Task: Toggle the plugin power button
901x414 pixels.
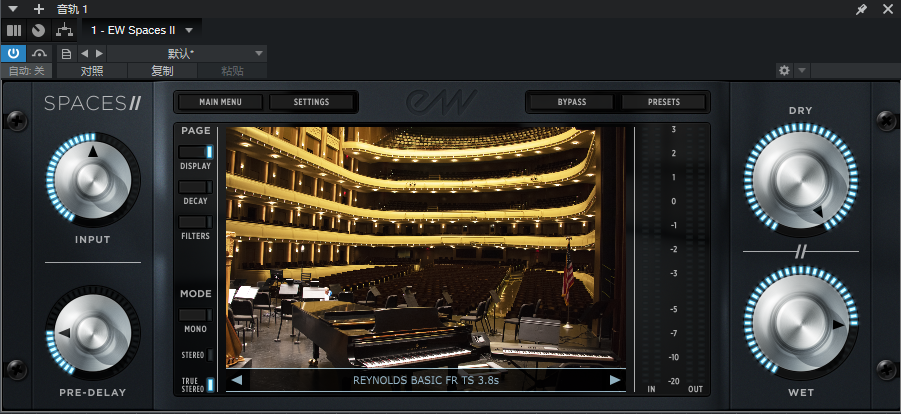Action: point(13,53)
